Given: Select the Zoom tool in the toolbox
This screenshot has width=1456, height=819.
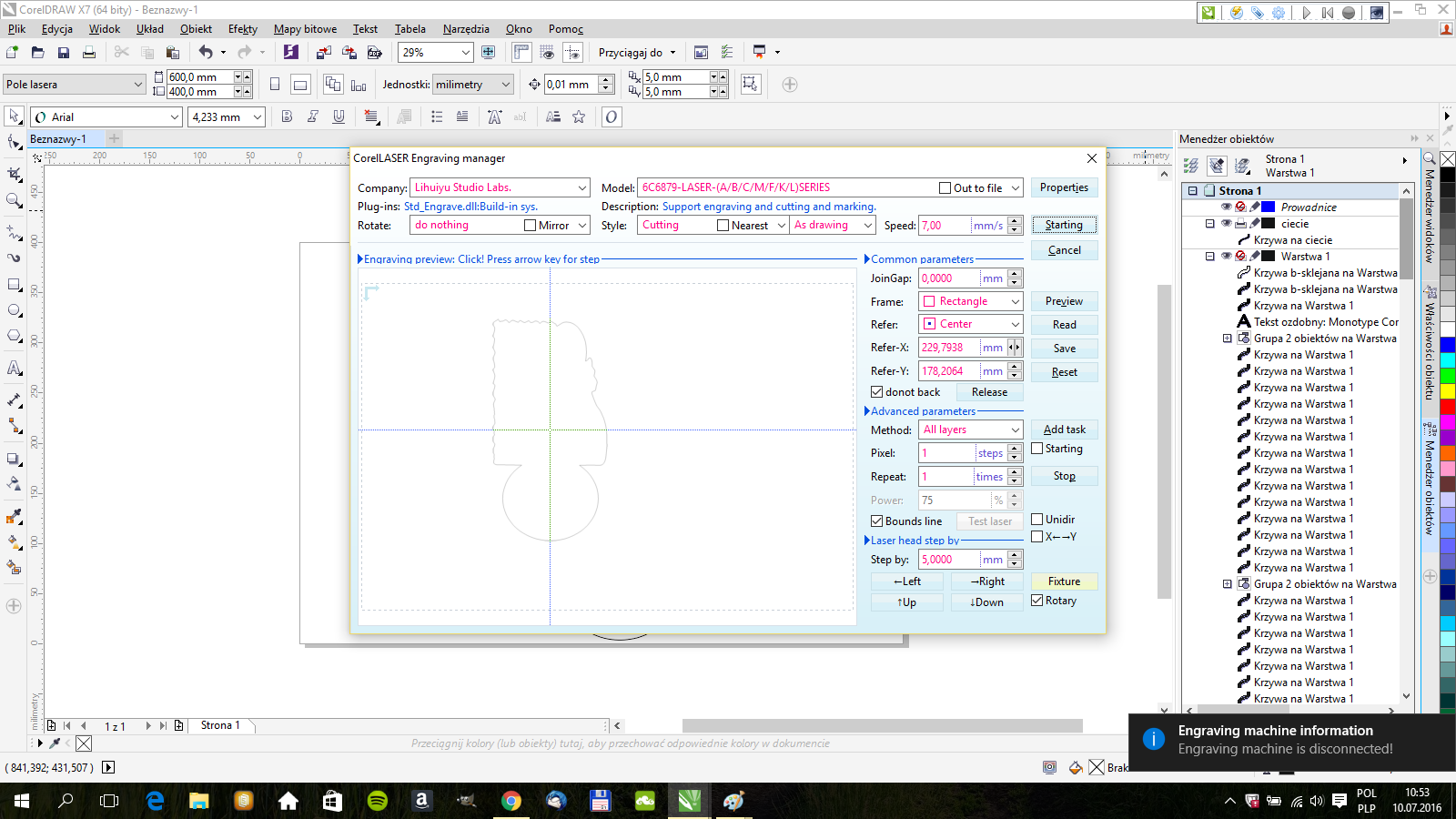Looking at the screenshot, I should tap(14, 200).
